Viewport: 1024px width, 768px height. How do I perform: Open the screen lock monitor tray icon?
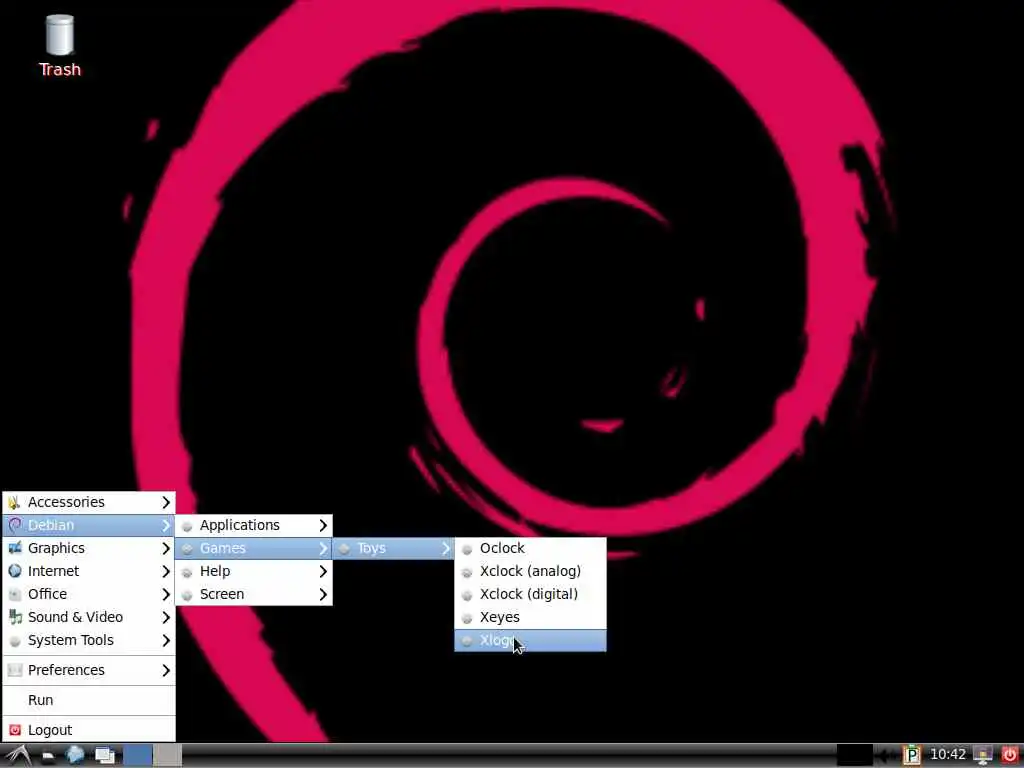983,756
